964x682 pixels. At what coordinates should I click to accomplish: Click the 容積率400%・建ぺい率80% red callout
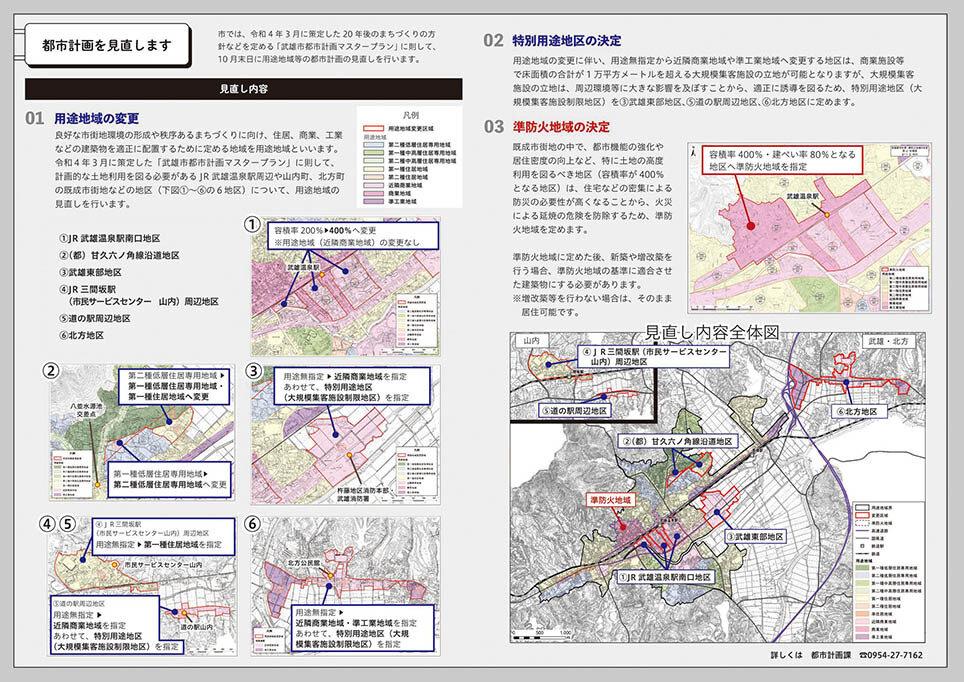[x=783, y=160]
